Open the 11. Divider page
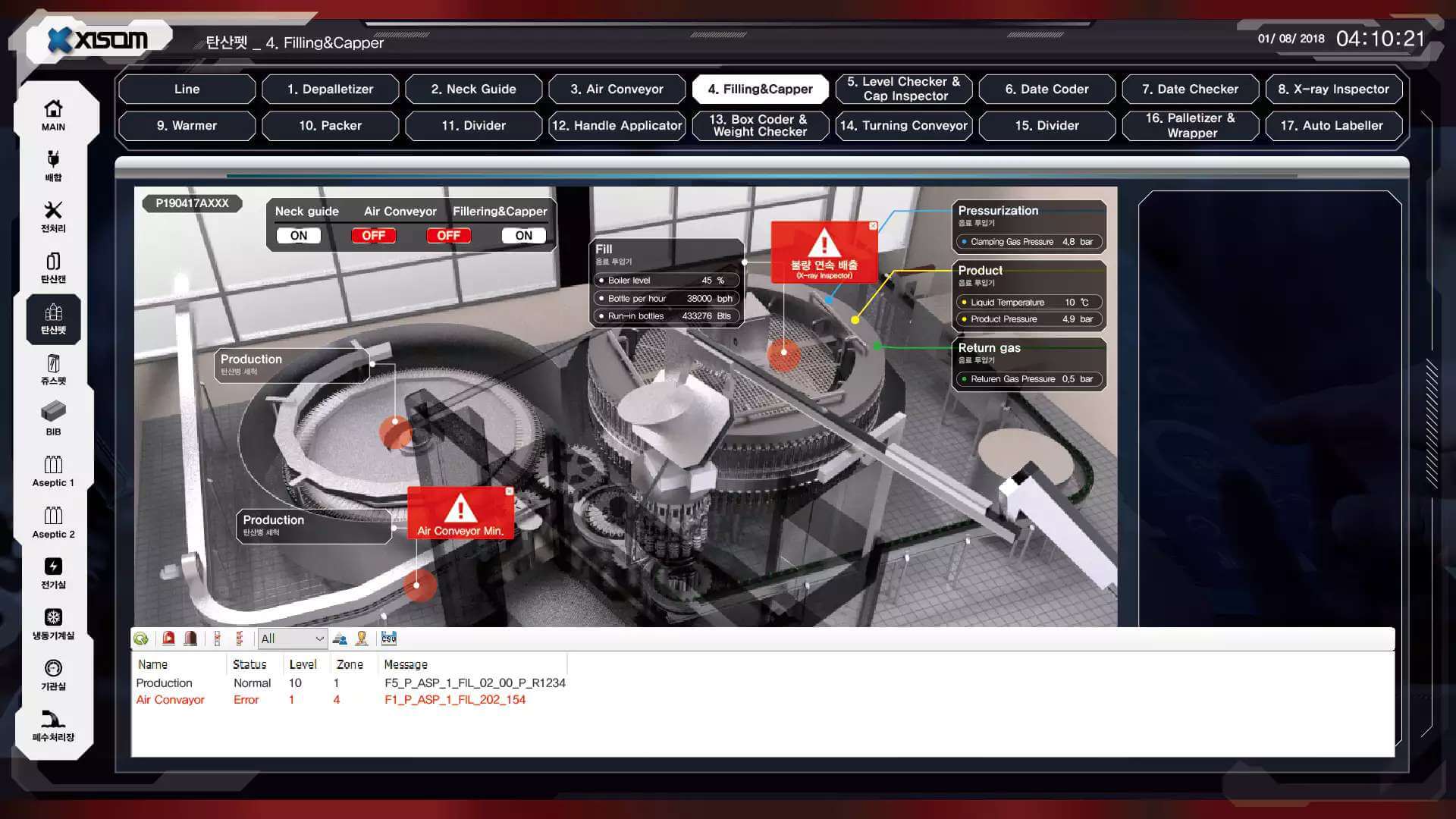The image size is (1456, 819). click(x=473, y=125)
